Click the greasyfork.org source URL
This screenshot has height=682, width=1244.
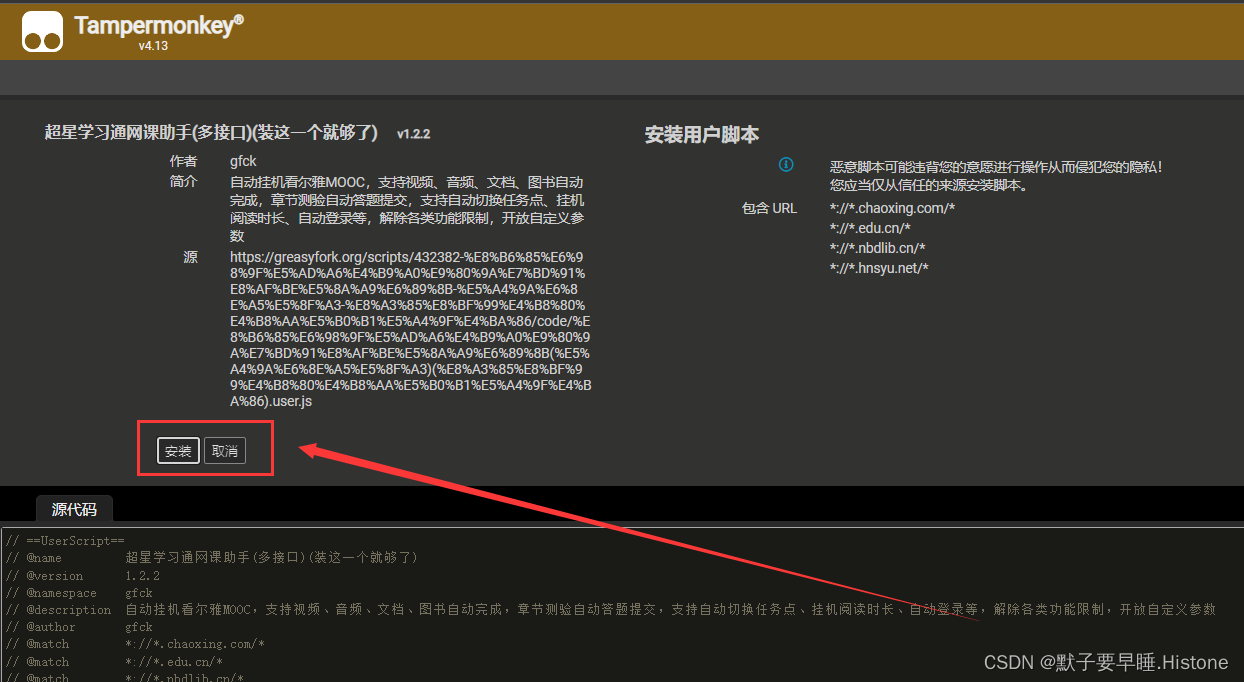tap(410, 329)
